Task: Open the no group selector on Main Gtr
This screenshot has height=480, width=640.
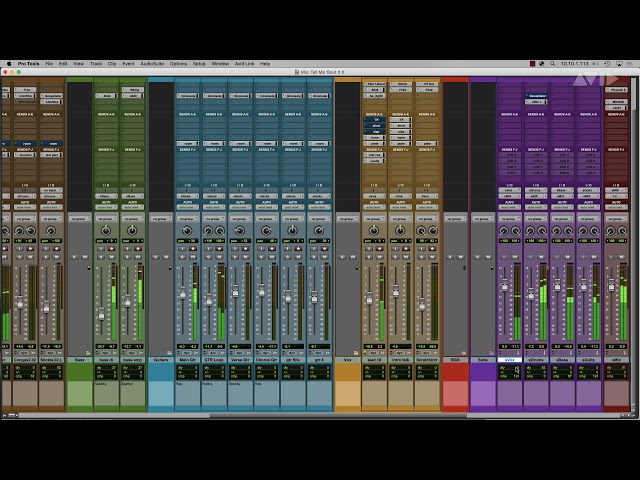Action: pyautogui.click(x=187, y=219)
